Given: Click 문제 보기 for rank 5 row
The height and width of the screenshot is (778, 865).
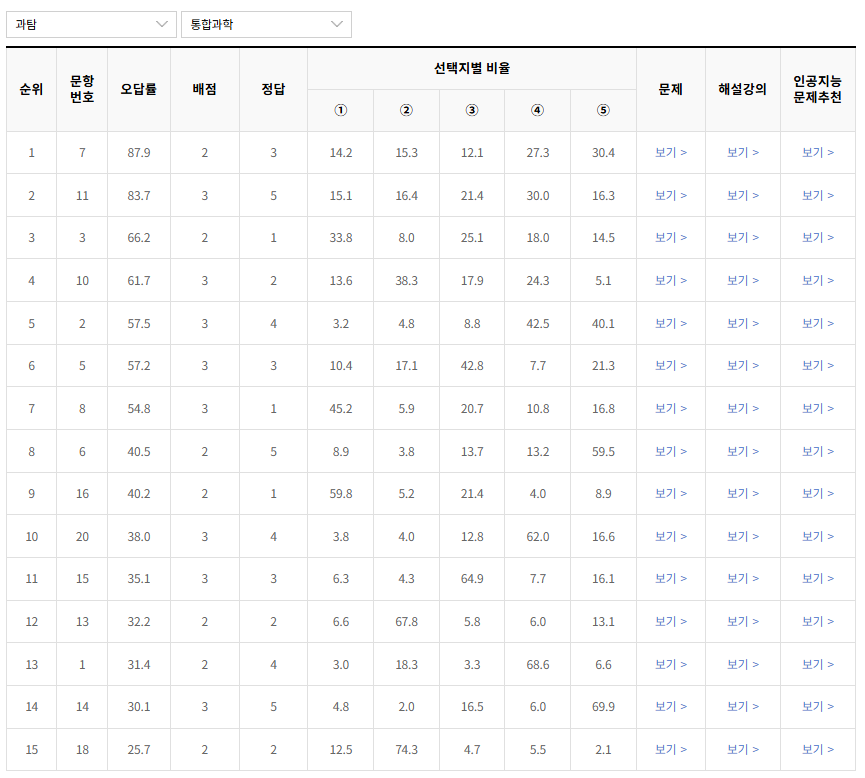Looking at the screenshot, I should [x=672, y=323].
